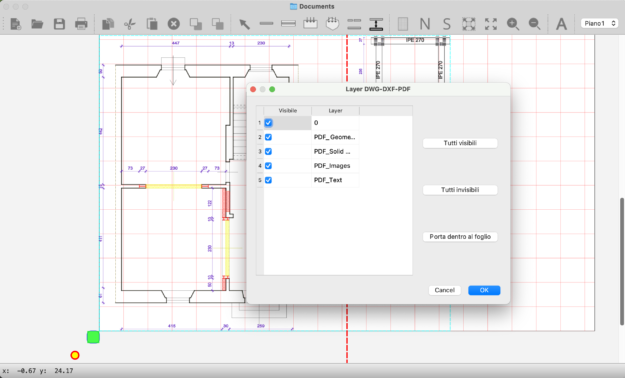The image size is (625, 378).
Task: Click the Send to back icon
Action: pos(218,24)
